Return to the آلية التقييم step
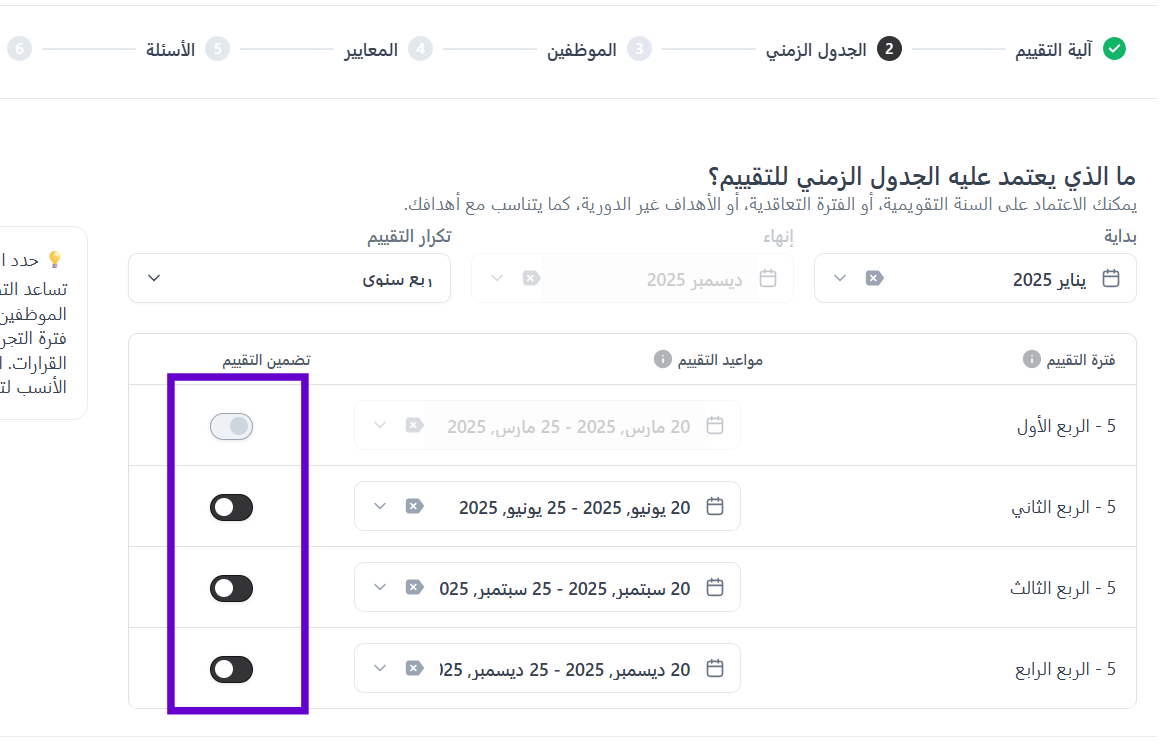 pyautogui.click(x=1068, y=49)
